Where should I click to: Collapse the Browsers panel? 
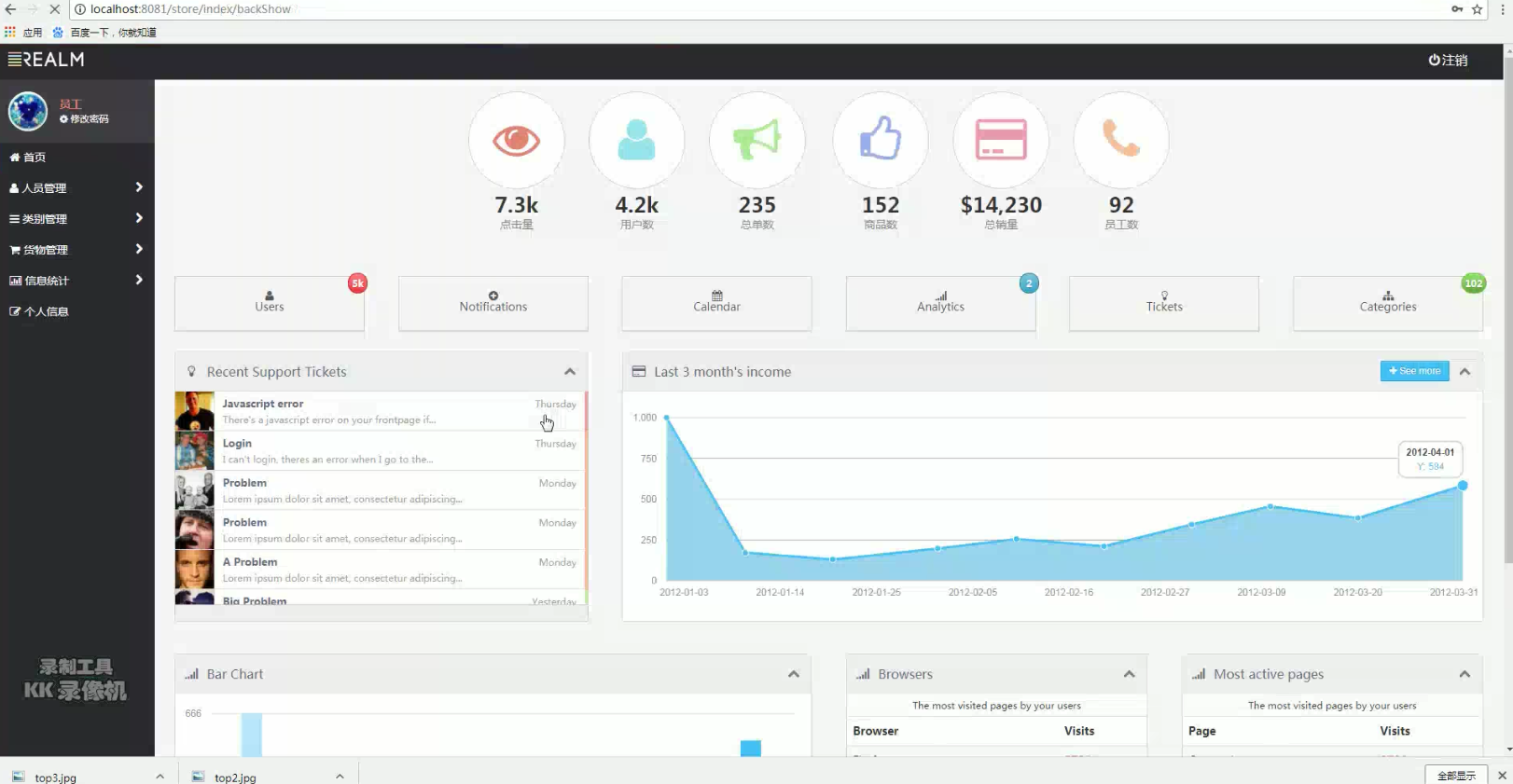coord(1130,674)
